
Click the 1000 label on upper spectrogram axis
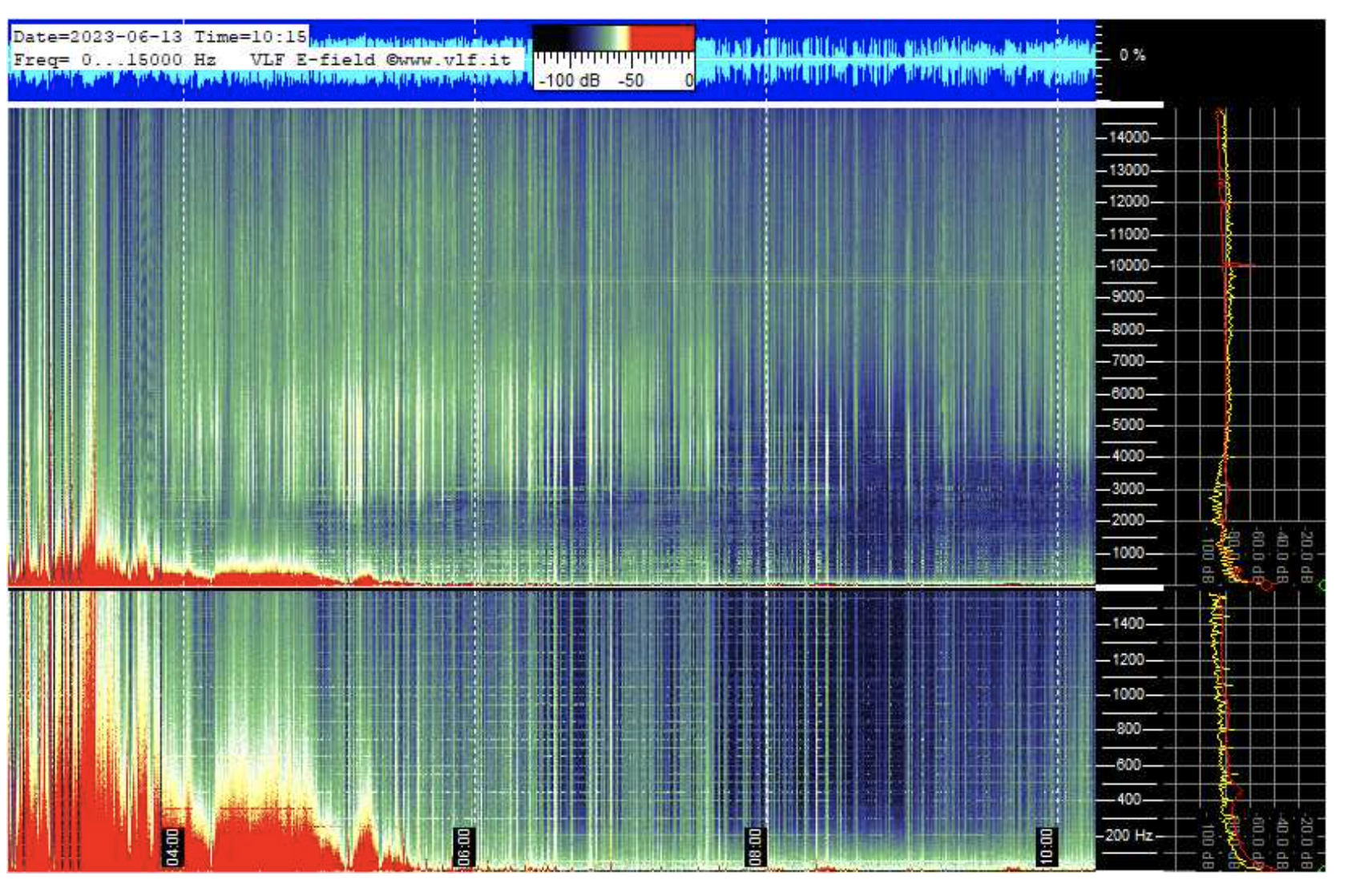1128,553
